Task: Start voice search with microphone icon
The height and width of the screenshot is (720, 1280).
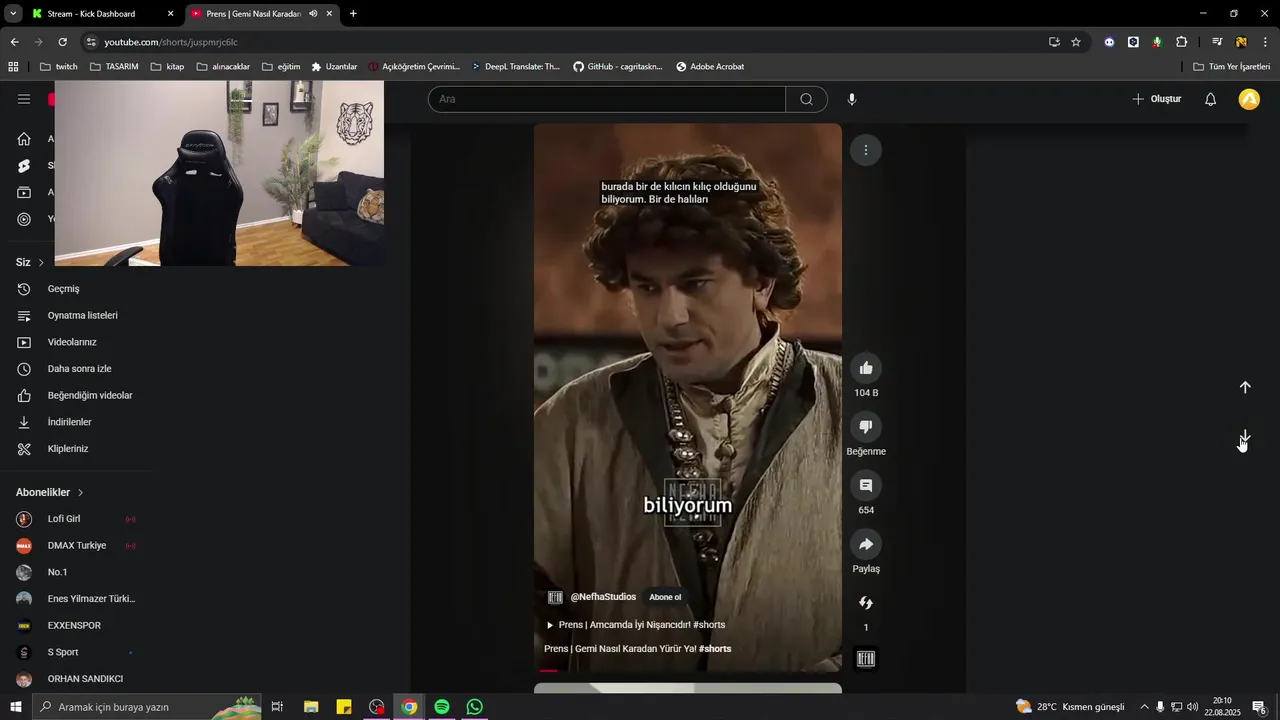Action: pos(852,99)
